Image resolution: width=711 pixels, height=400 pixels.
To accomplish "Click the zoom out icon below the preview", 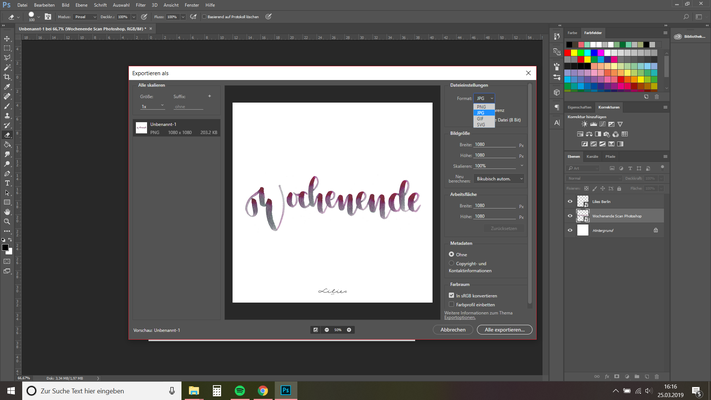I will (326, 329).
